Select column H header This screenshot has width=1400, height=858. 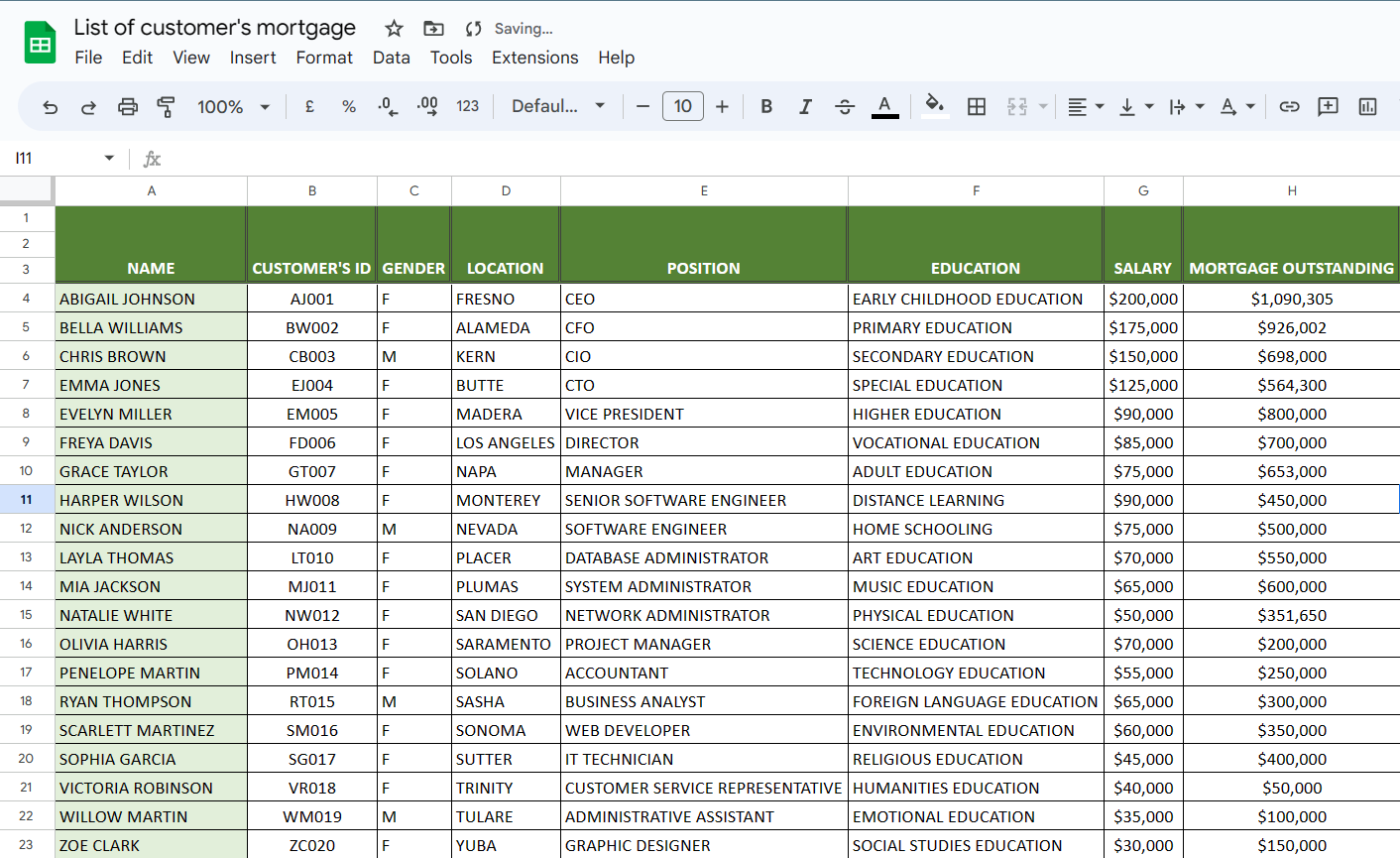pyautogui.click(x=1292, y=190)
